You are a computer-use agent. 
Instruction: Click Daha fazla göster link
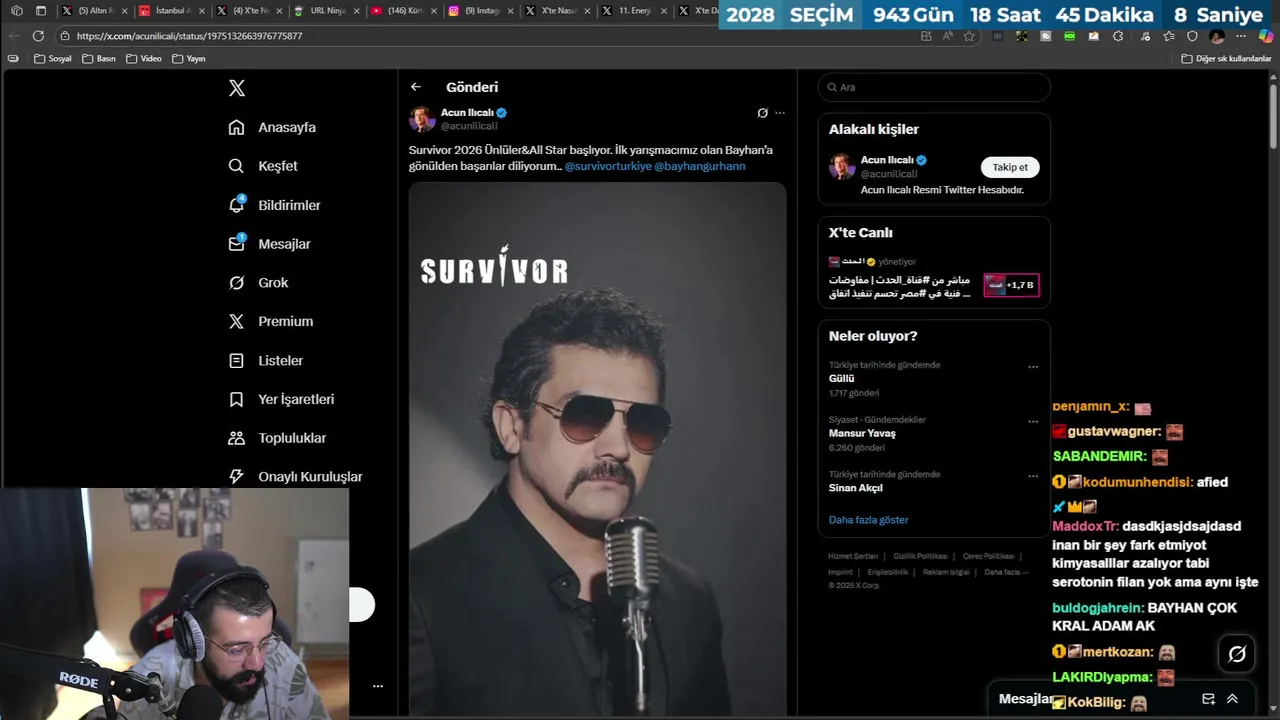[x=868, y=520]
